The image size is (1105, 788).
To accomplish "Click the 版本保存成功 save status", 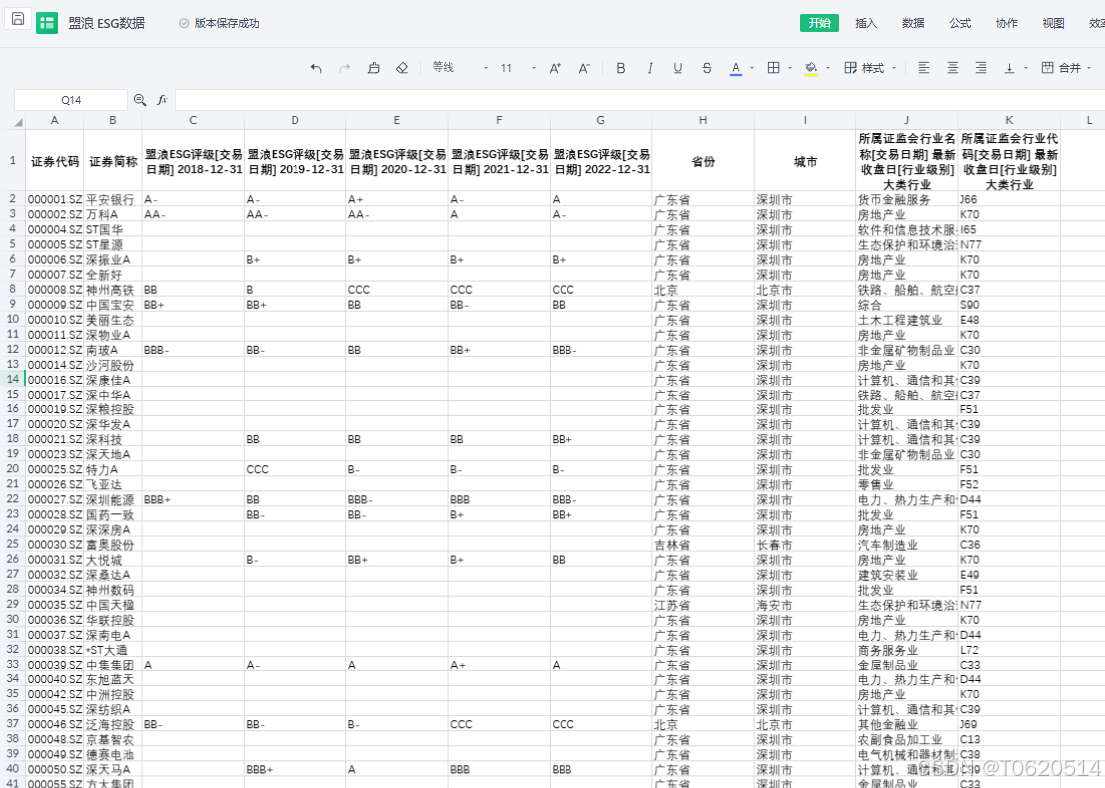I will coord(219,23).
